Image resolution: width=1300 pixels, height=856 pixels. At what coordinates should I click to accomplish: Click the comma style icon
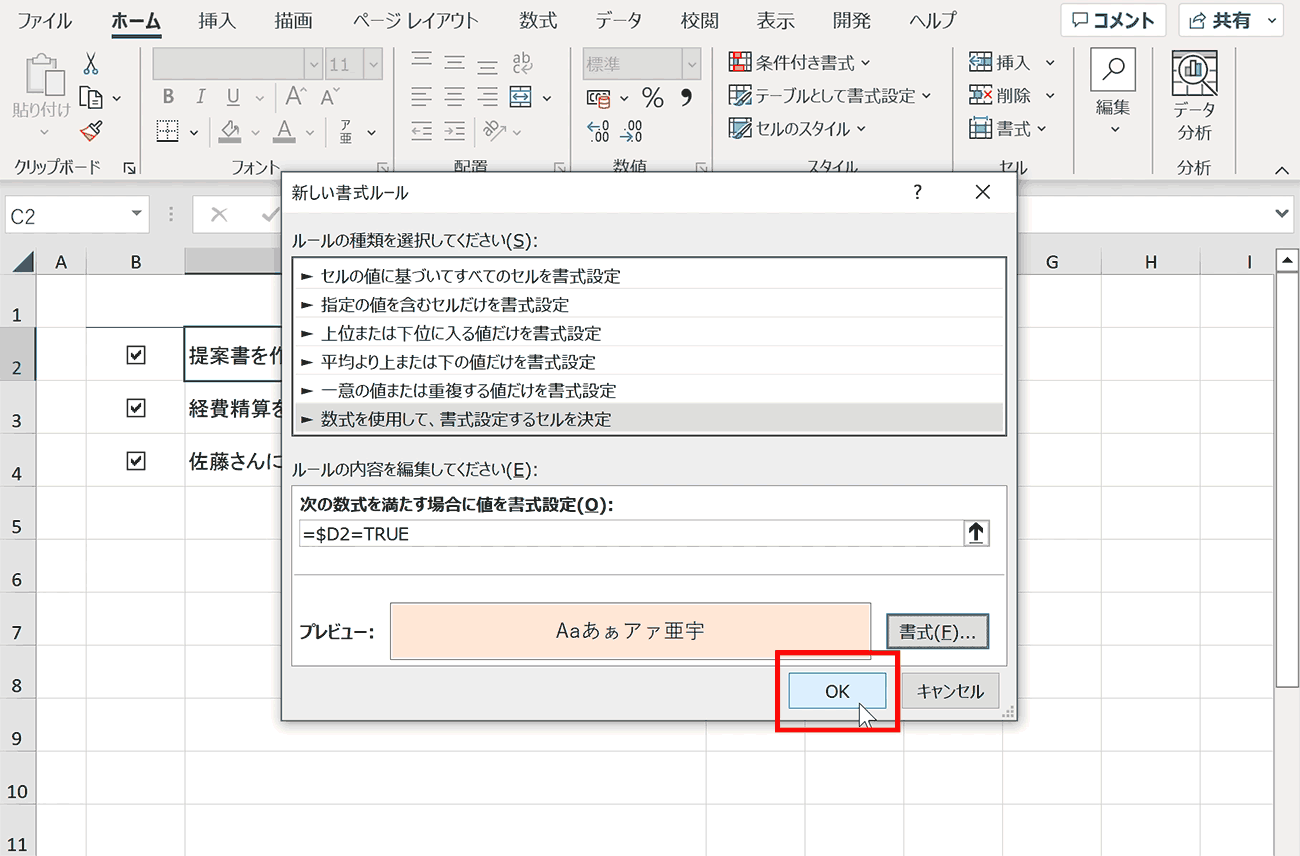[x=687, y=98]
